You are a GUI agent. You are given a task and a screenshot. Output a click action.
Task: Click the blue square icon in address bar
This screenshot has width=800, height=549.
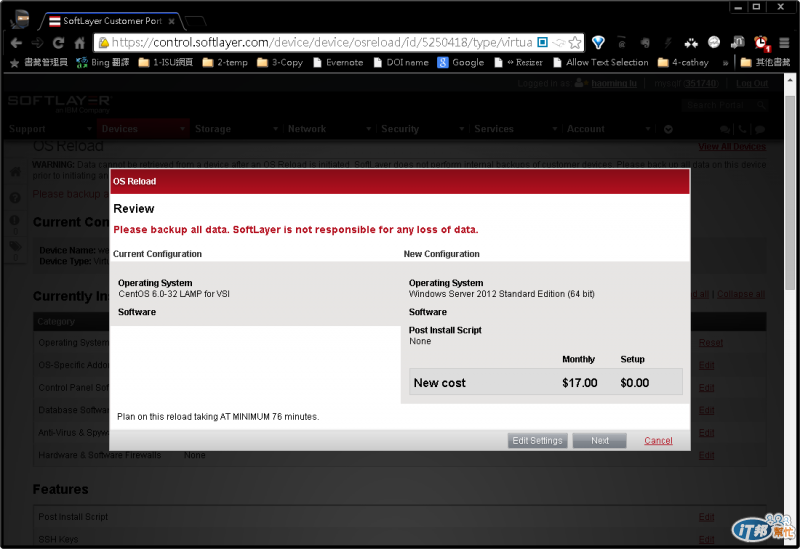click(543, 42)
